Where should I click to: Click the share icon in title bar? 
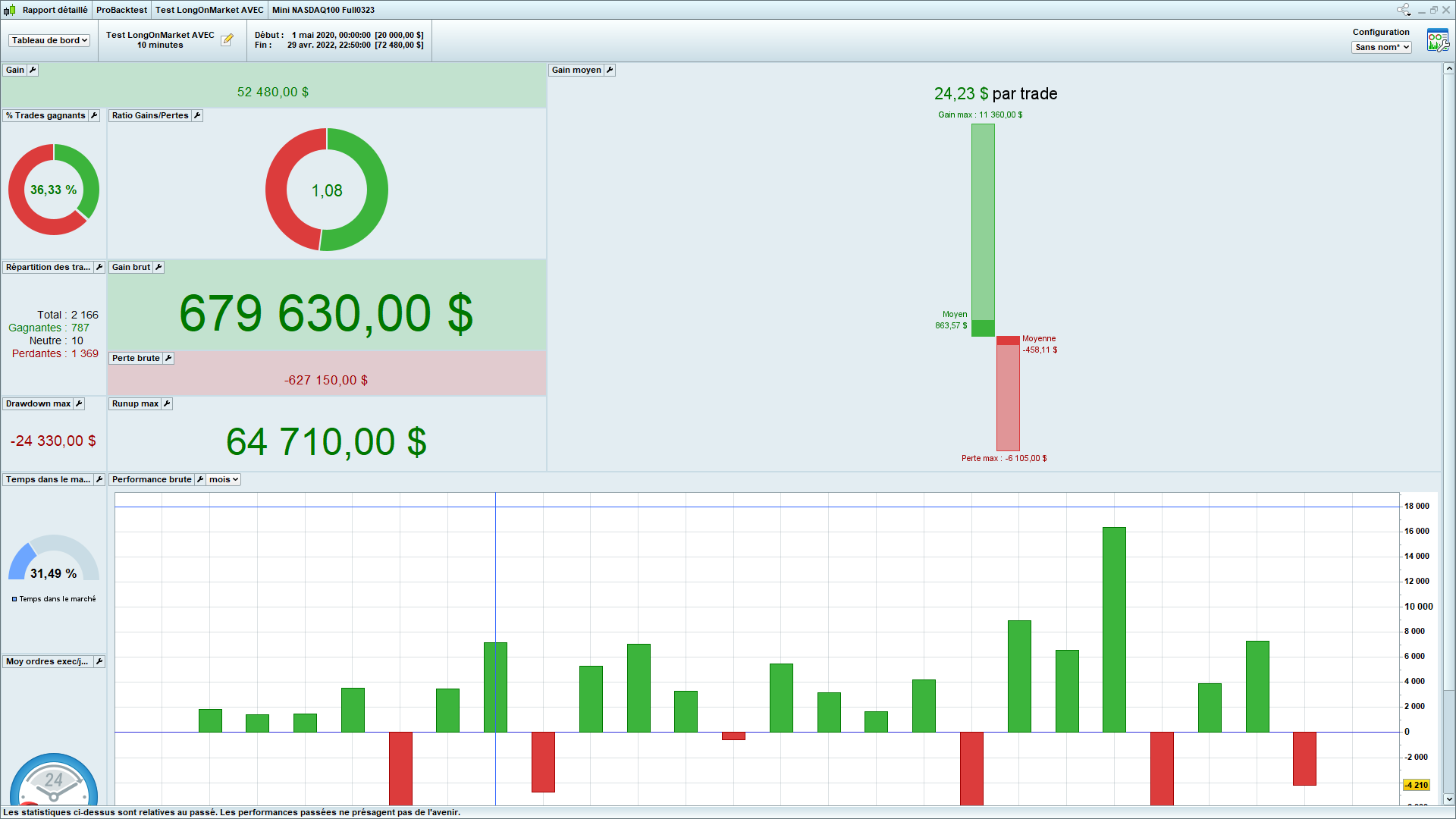[1403, 10]
